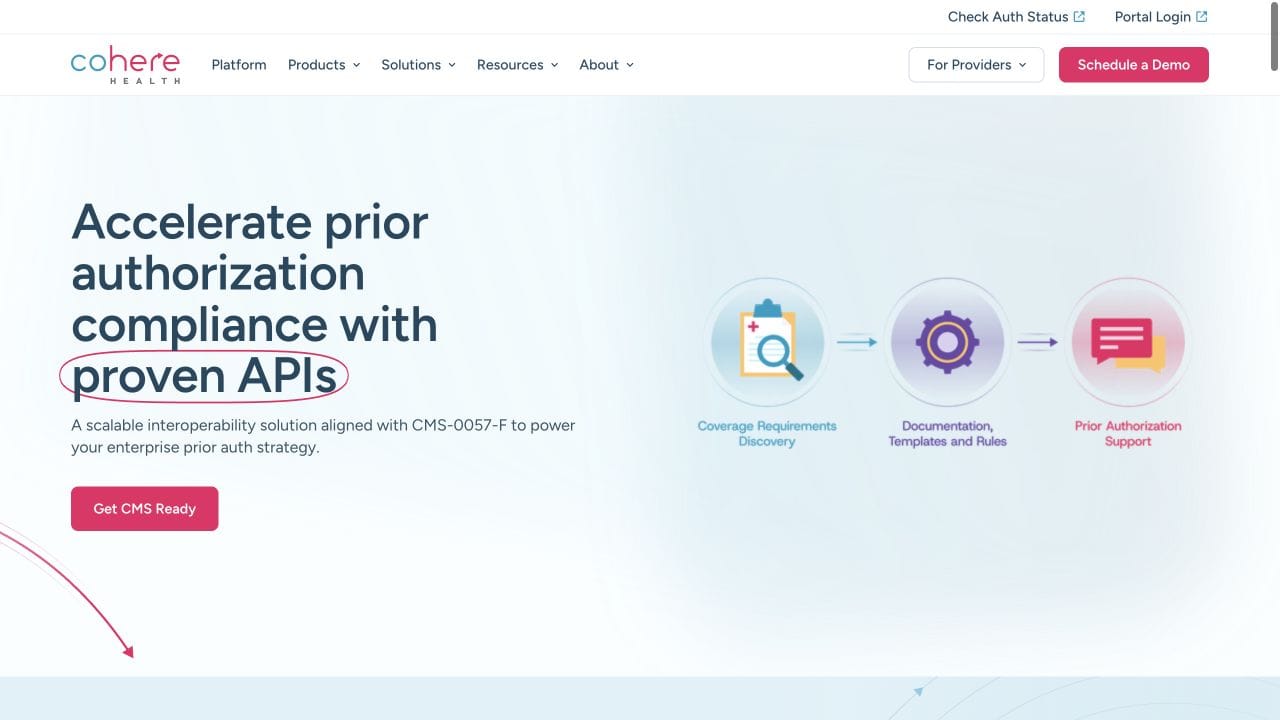Screen dimensions: 1280x720
Task: Click the Coverage Requirements Discovery label
Action: [x=767, y=433]
